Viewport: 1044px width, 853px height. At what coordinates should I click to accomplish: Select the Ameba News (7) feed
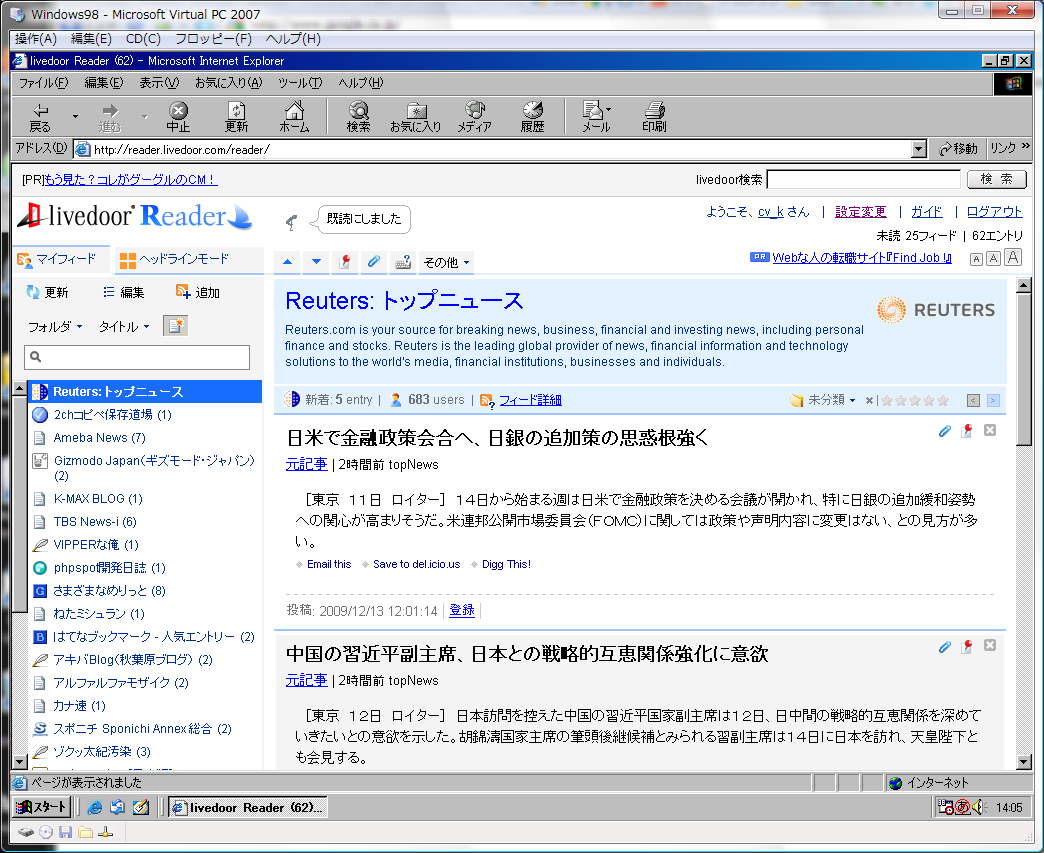99,438
